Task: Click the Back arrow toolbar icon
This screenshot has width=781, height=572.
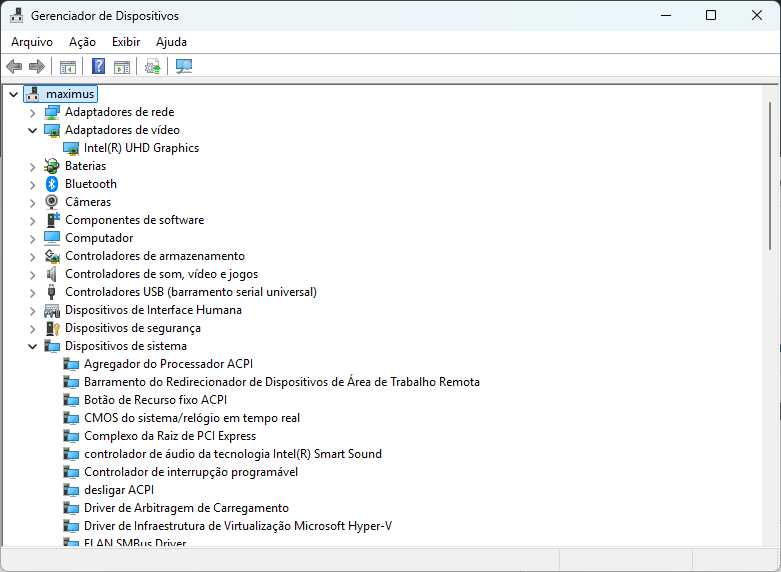Action: pyautogui.click(x=14, y=66)
